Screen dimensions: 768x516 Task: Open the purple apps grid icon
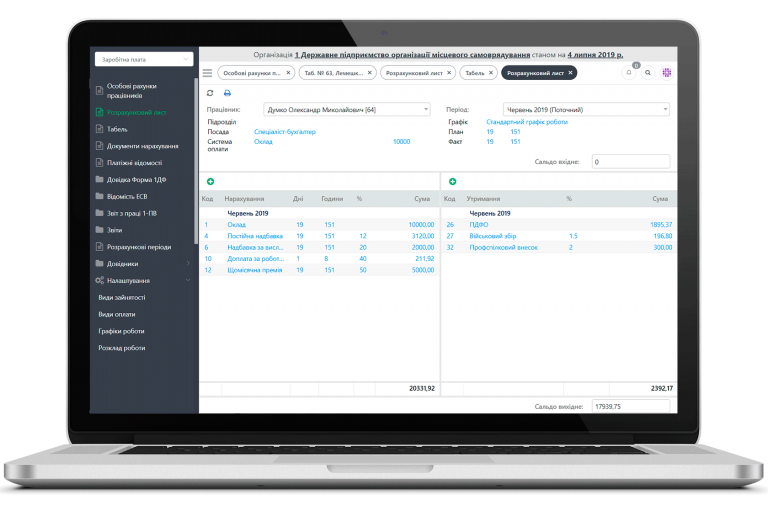(x=667, y=73)
